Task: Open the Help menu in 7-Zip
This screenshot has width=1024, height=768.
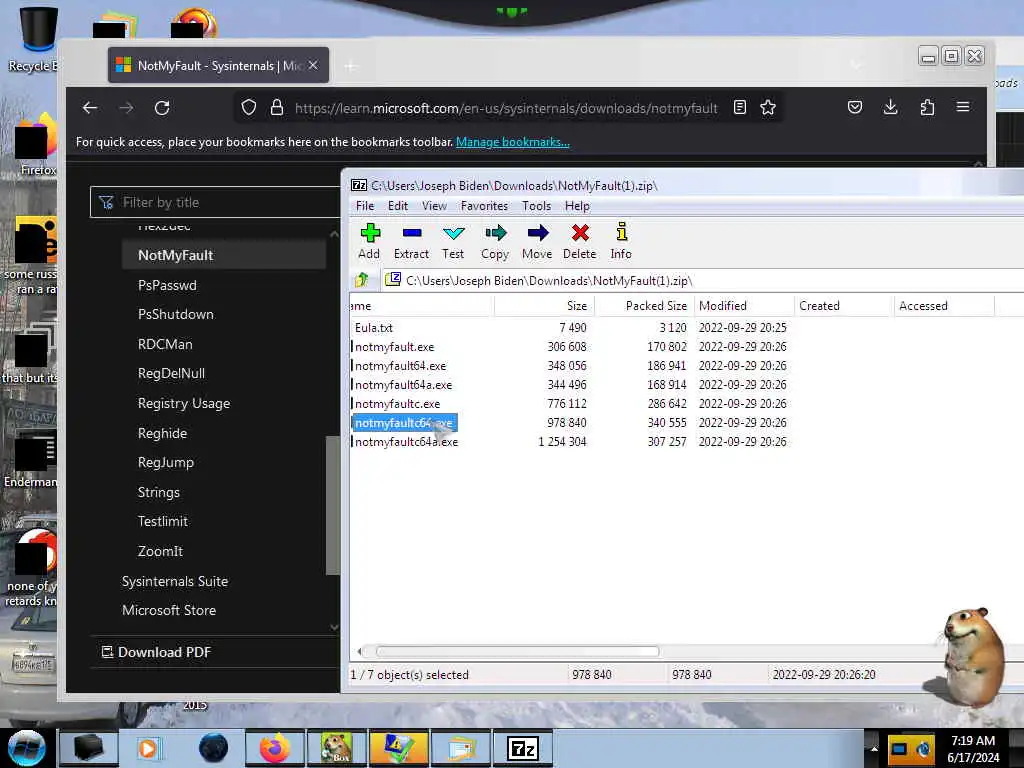Action: (x=577, y=206)
